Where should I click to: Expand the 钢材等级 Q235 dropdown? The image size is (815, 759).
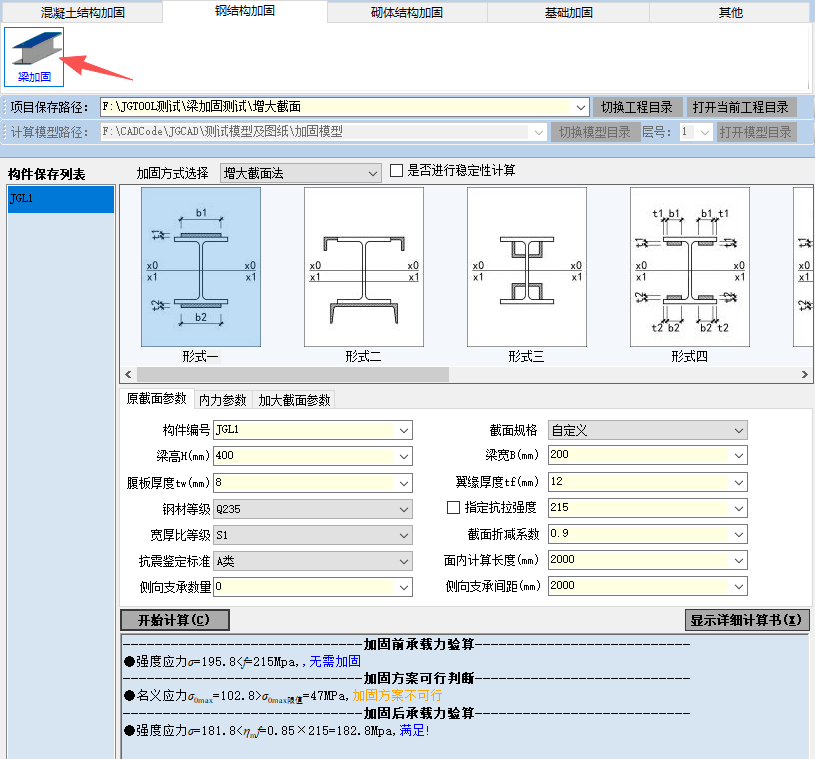click(312, 508)
